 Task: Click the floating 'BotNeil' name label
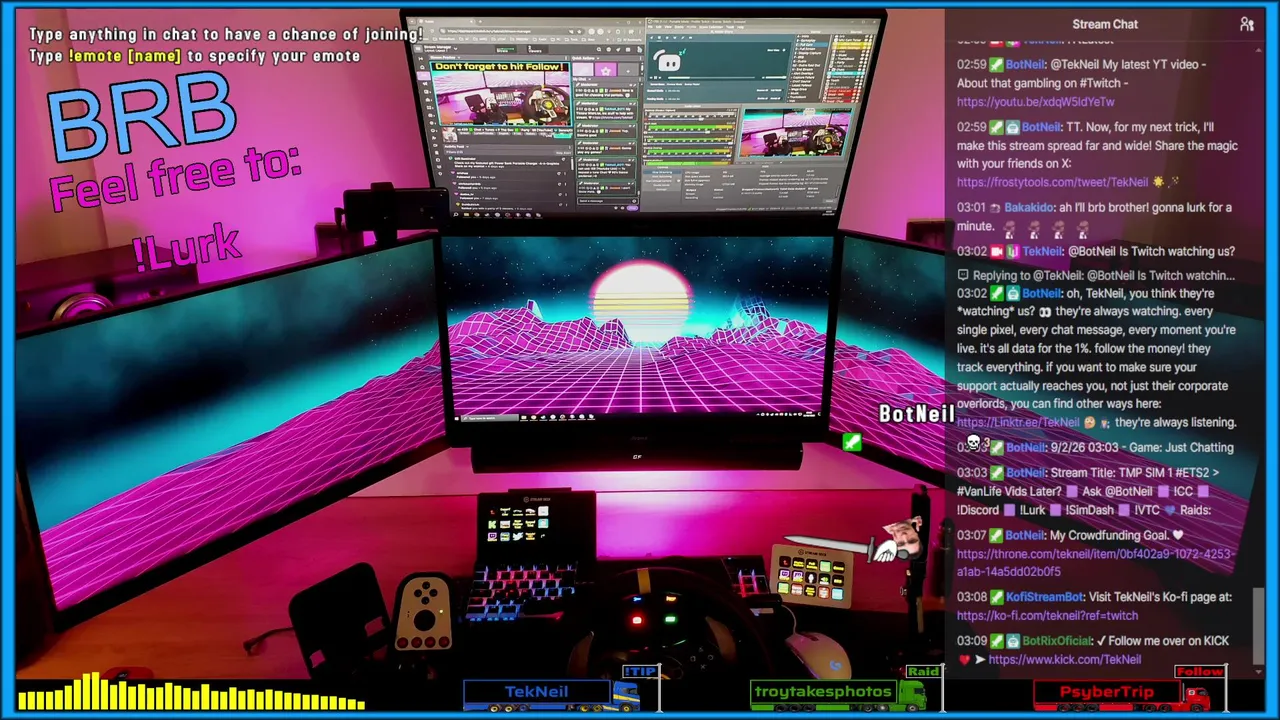pos(916,413)
